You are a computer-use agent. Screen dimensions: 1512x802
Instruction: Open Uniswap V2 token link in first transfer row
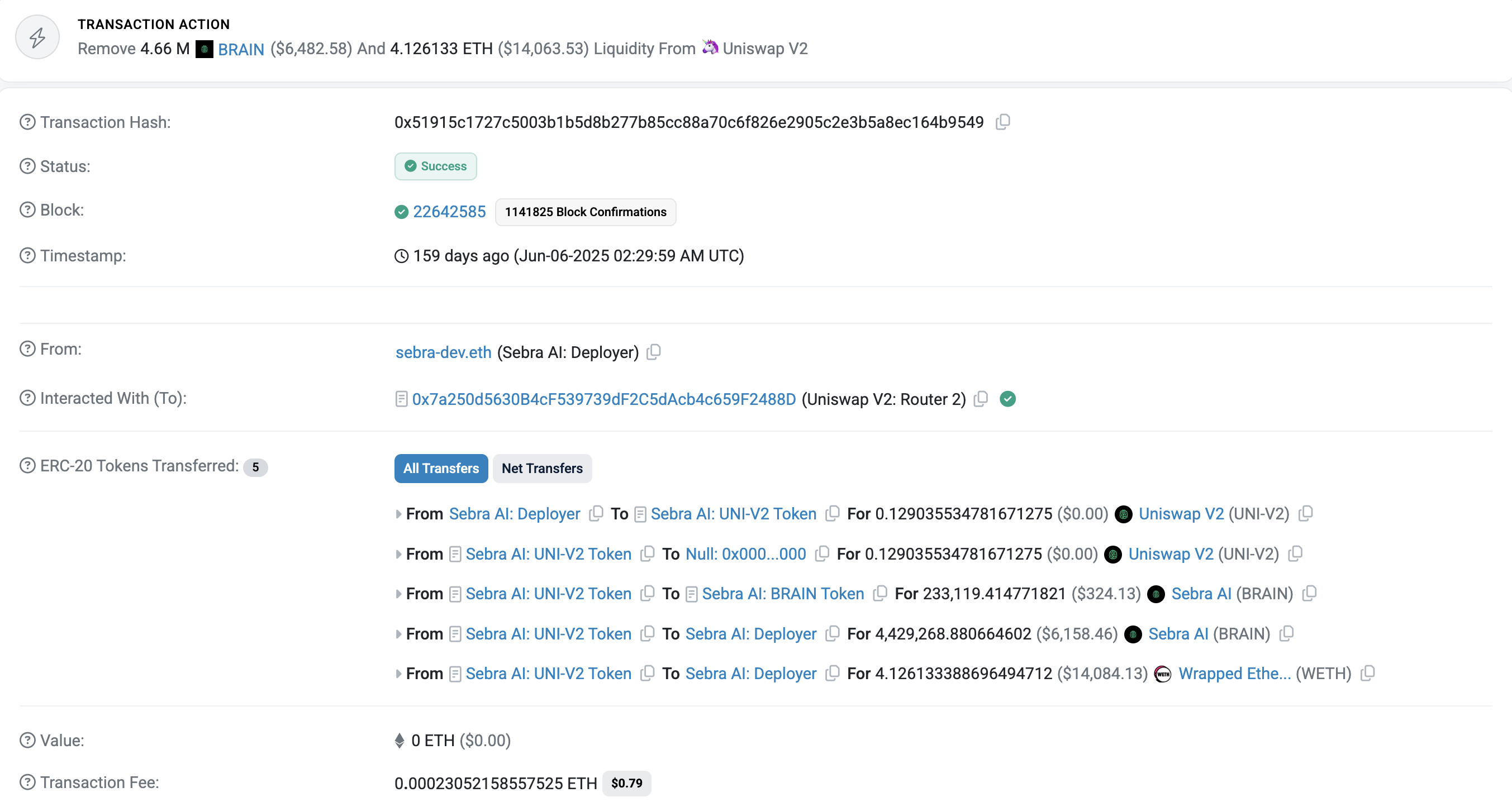(1181, 514)
